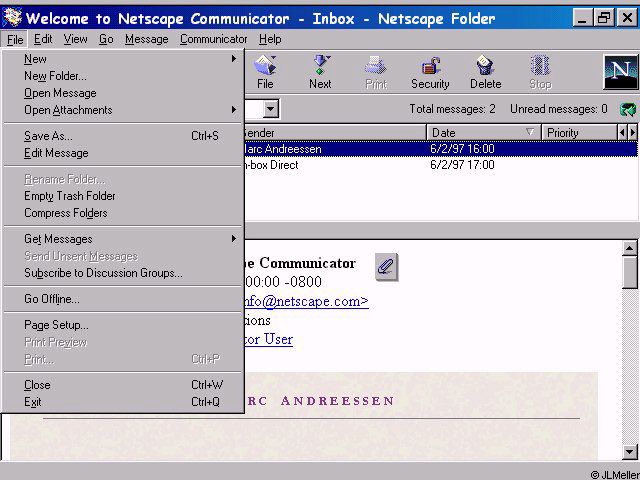Open the Communicator menu

pyautogui.click(x=213, y=39)
